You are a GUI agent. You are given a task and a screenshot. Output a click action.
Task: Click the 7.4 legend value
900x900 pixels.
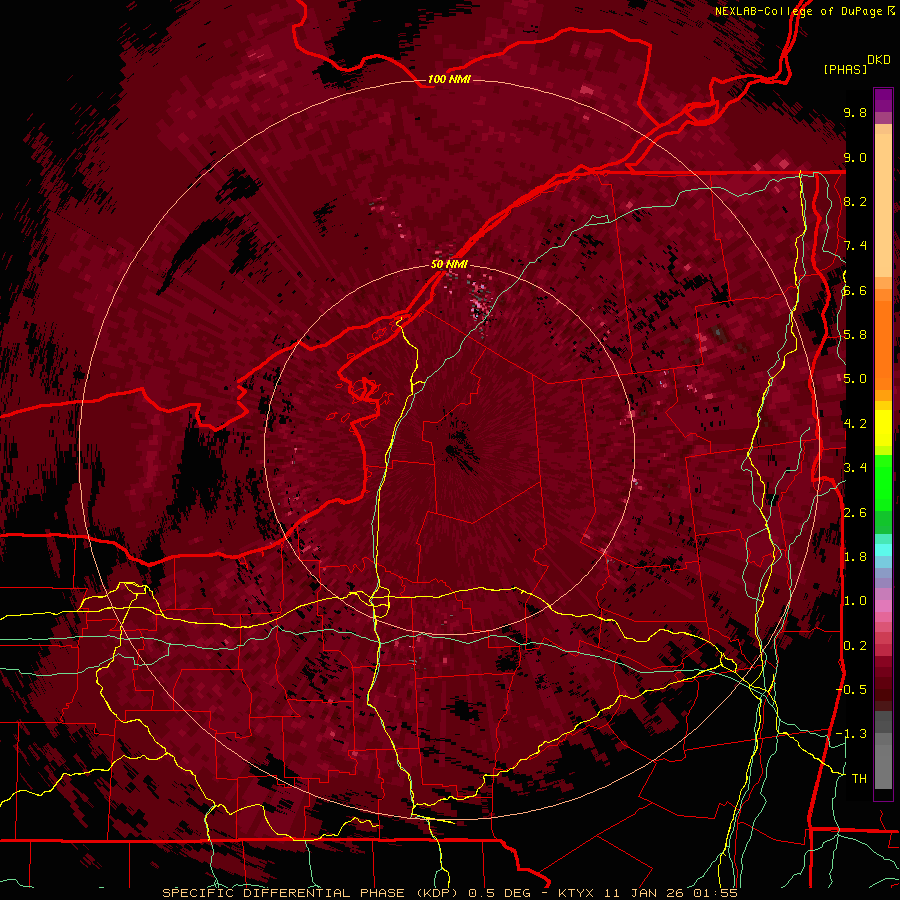click(855, 246)
